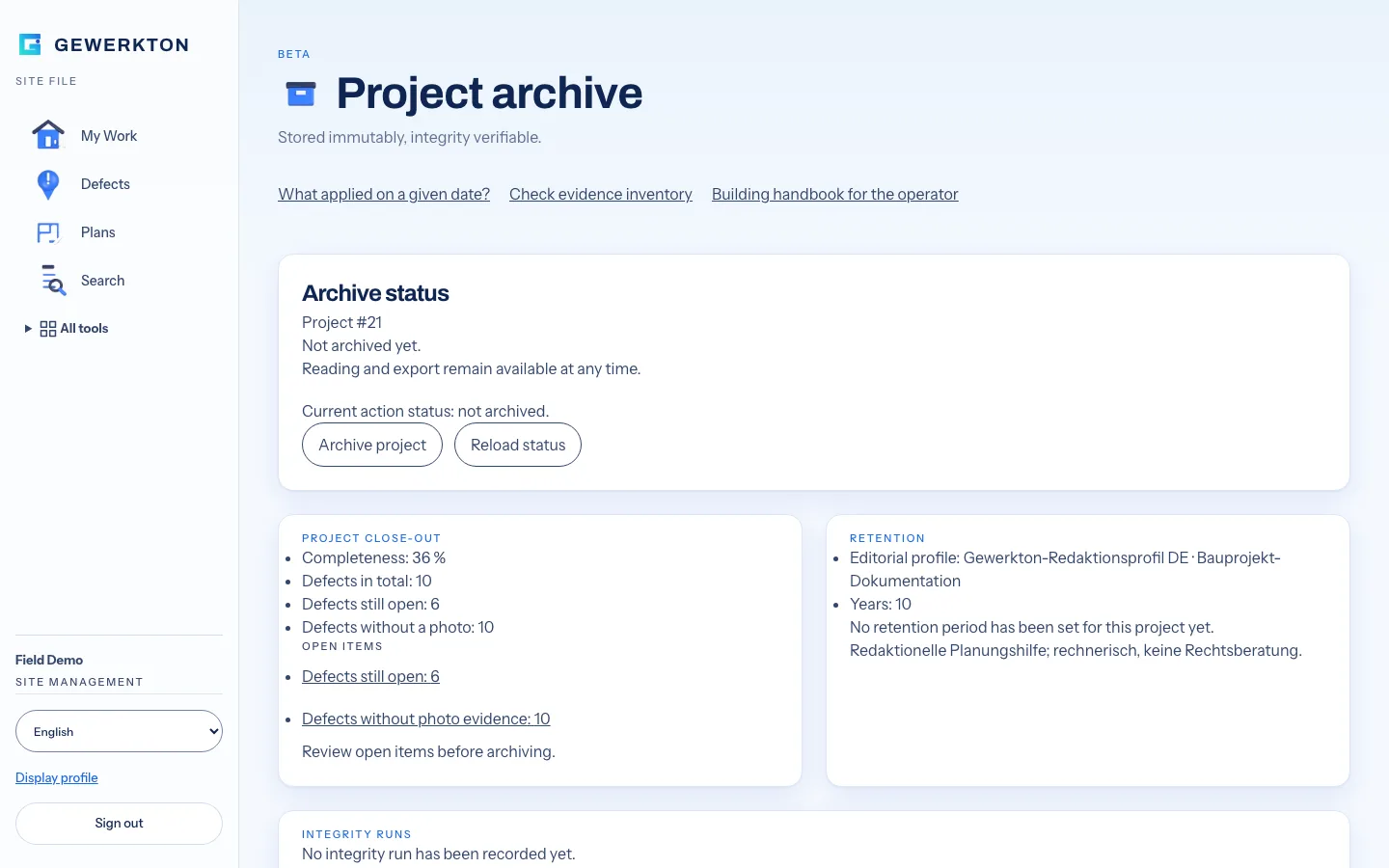Open the Plans blueprint icon

click(48, 232)
